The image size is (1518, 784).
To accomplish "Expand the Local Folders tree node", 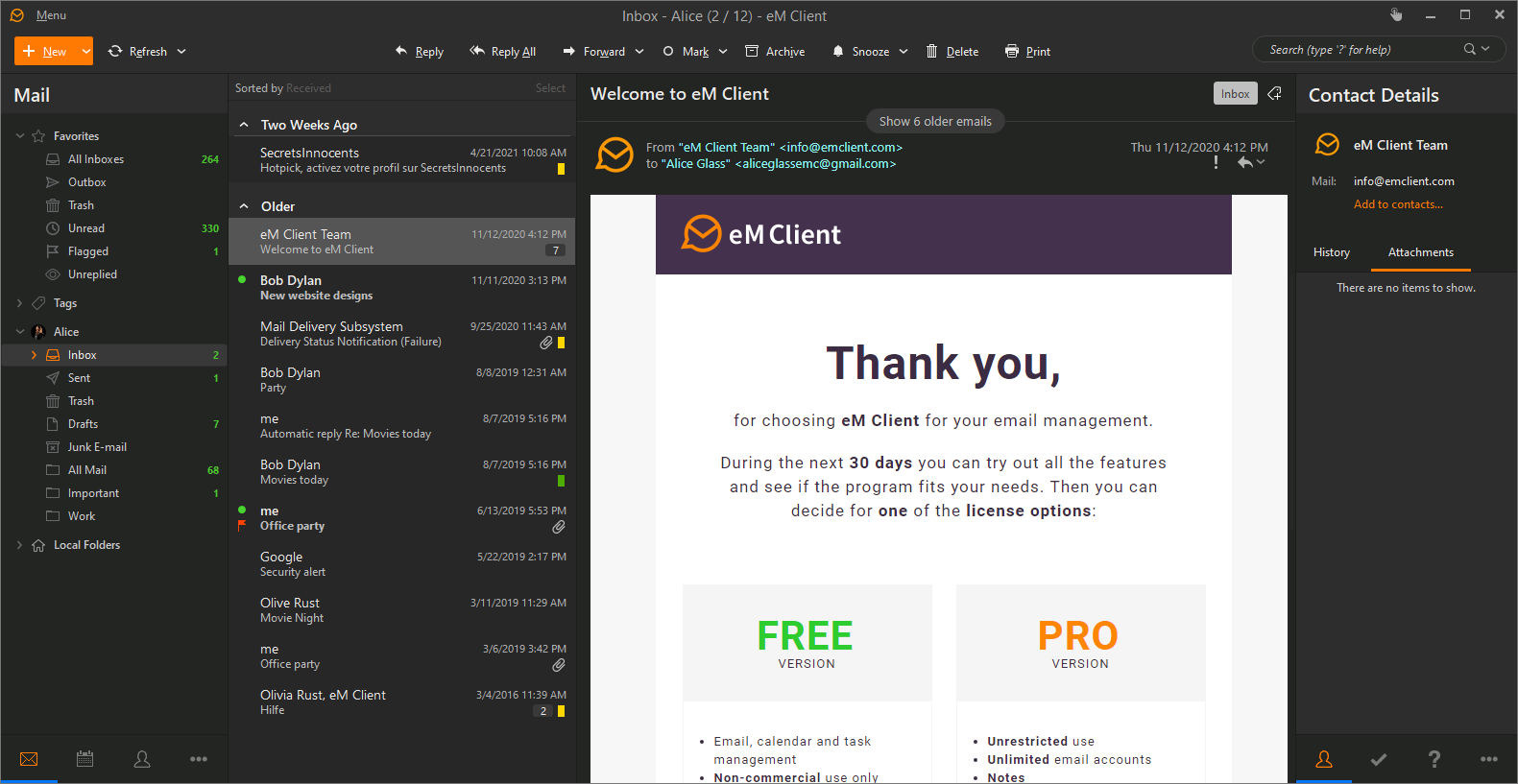I will 19,545.
